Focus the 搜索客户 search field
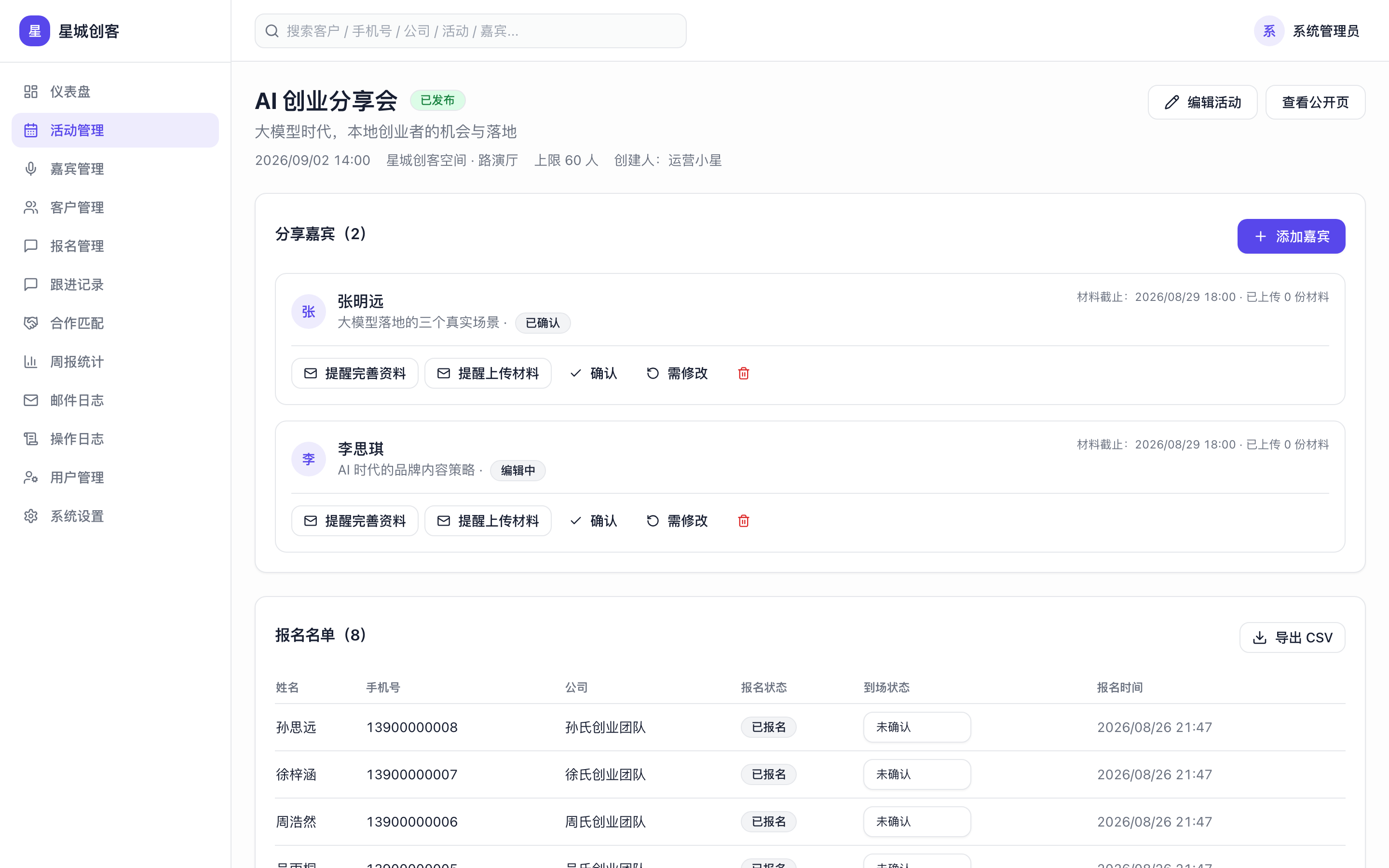 coord(471,31)
